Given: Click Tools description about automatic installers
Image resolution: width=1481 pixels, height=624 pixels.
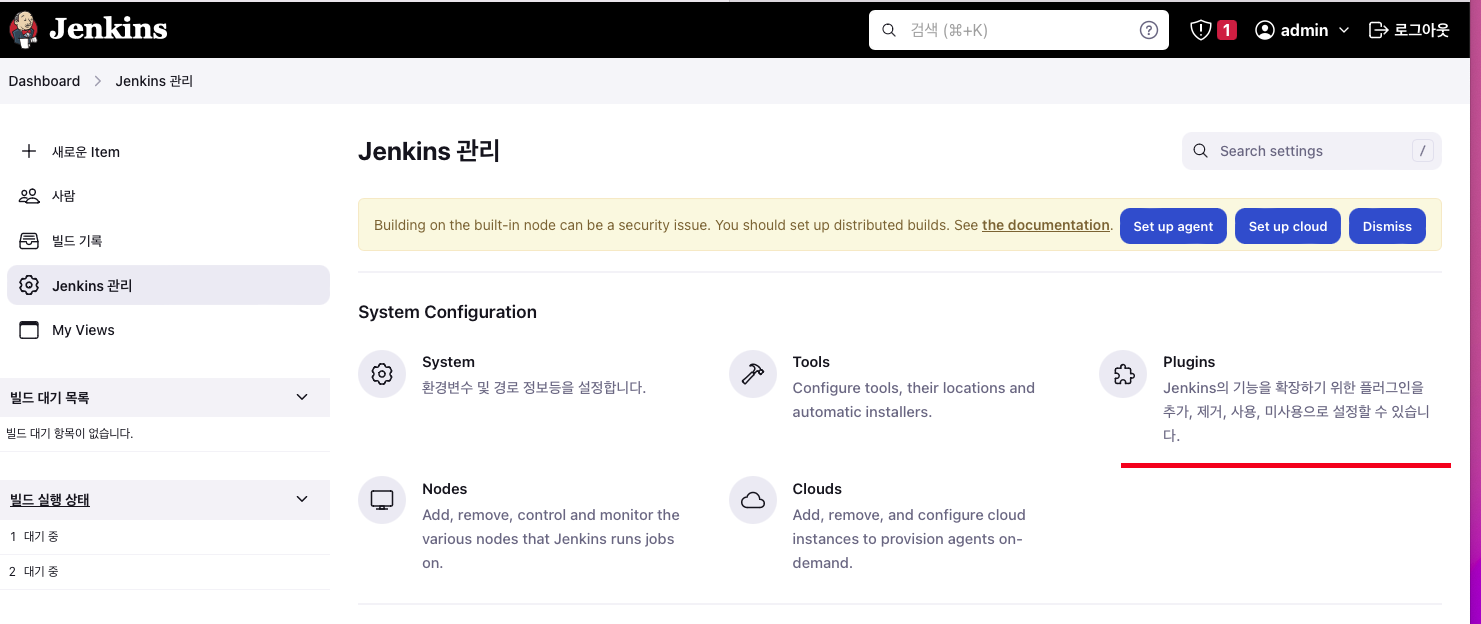Looking at the screenshot, I should point(914,400).
